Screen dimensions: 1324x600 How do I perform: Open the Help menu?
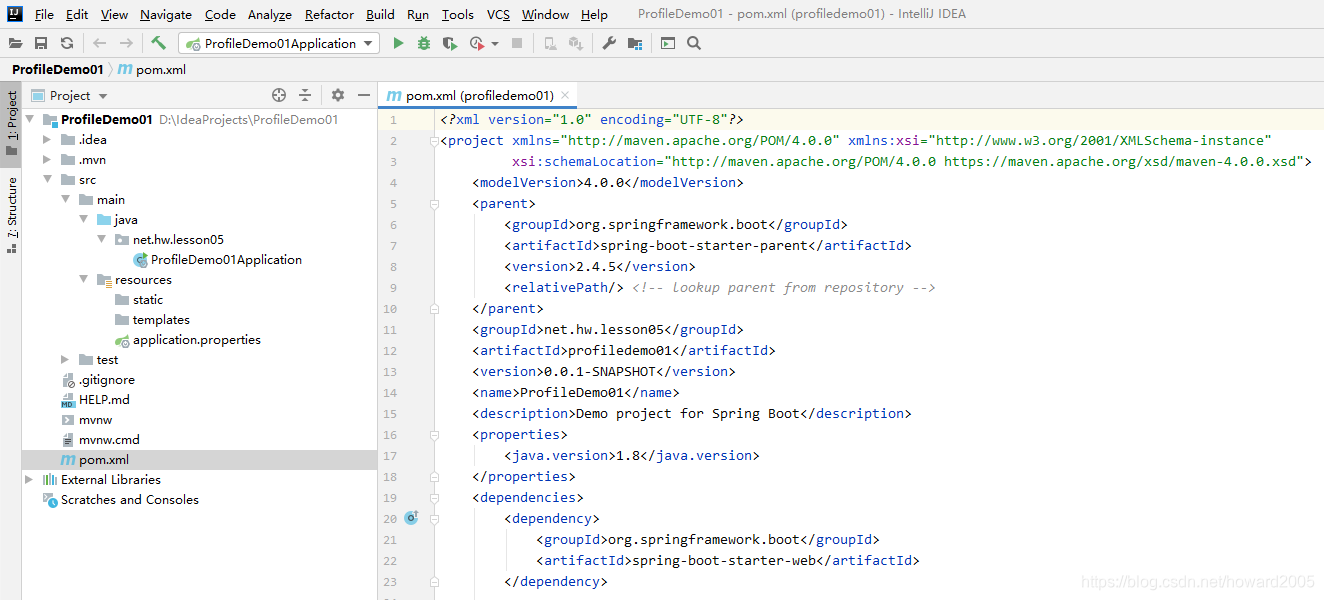point(594,14)
